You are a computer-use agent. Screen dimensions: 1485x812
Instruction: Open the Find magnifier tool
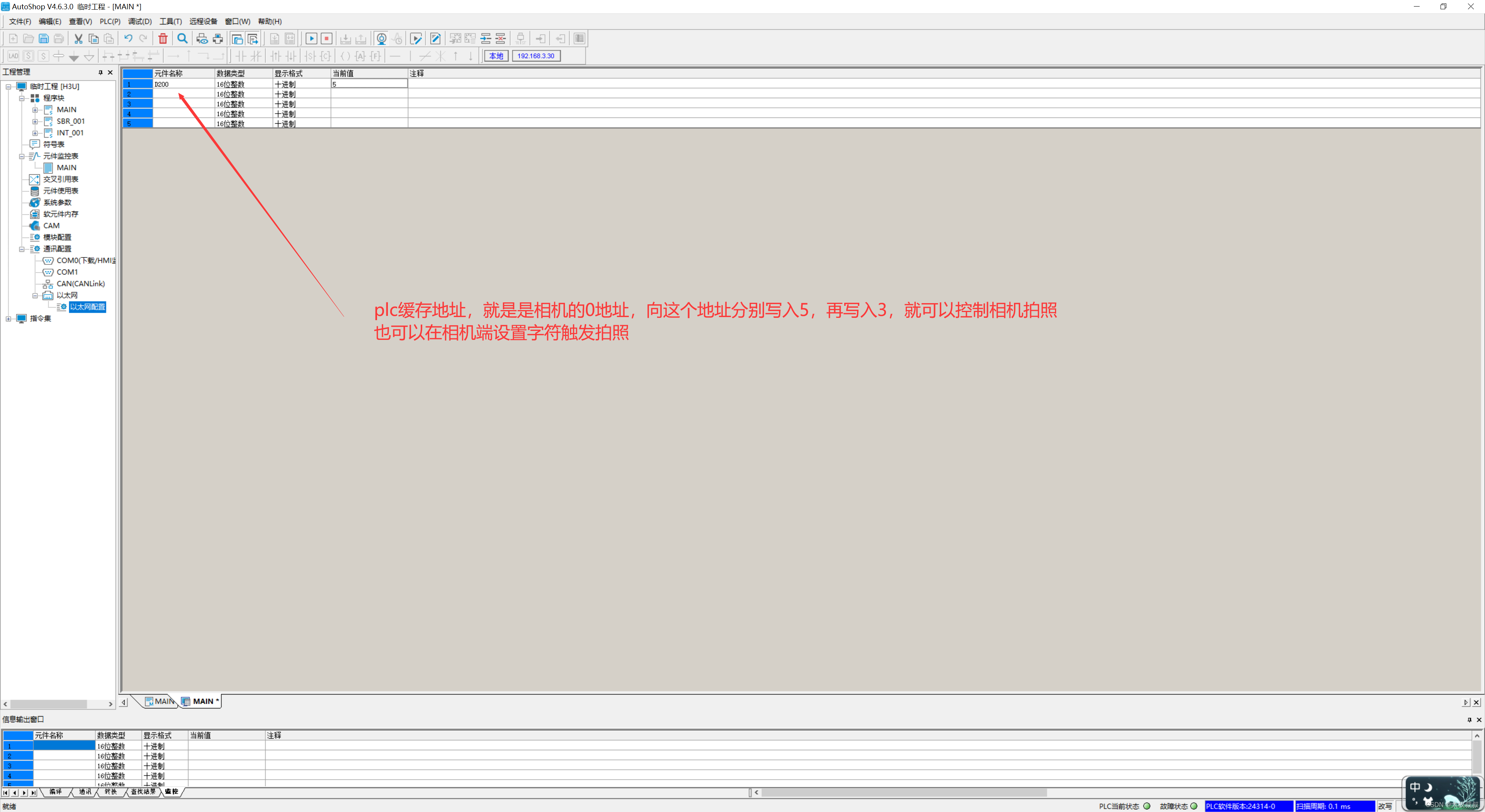click(x=182, y=39)
